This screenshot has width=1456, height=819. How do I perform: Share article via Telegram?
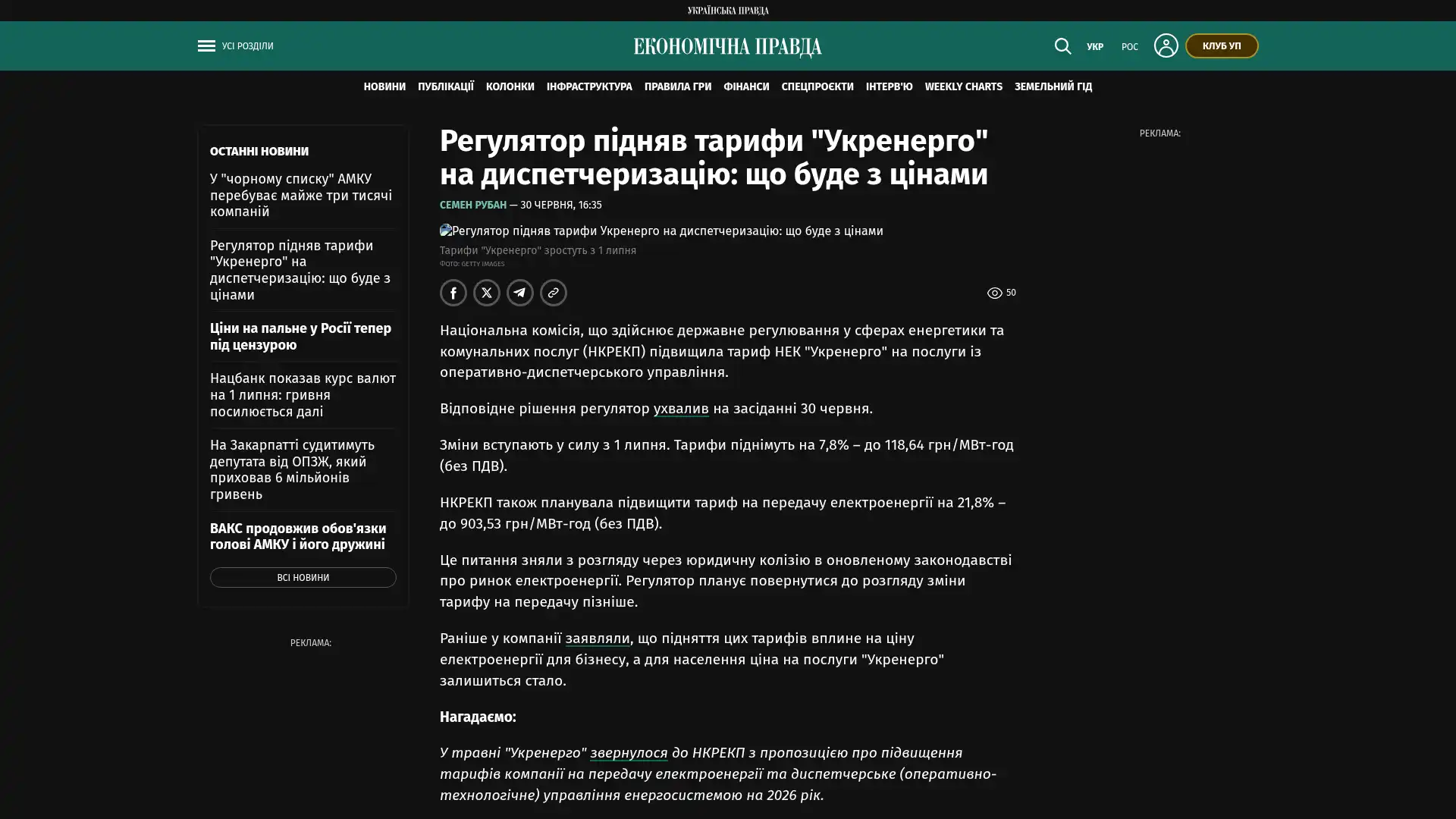(x=520, y=293)
